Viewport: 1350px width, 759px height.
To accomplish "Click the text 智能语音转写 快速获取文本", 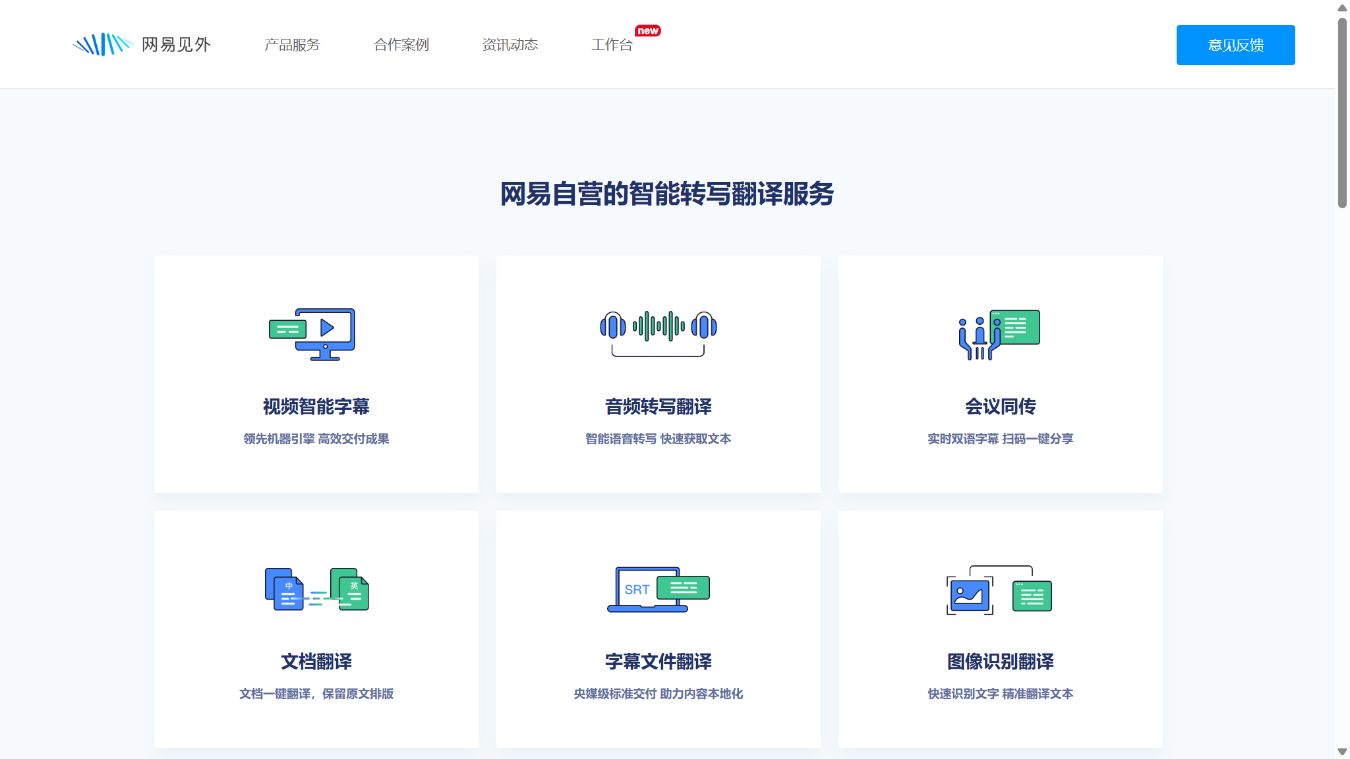I will pos(658,439).
